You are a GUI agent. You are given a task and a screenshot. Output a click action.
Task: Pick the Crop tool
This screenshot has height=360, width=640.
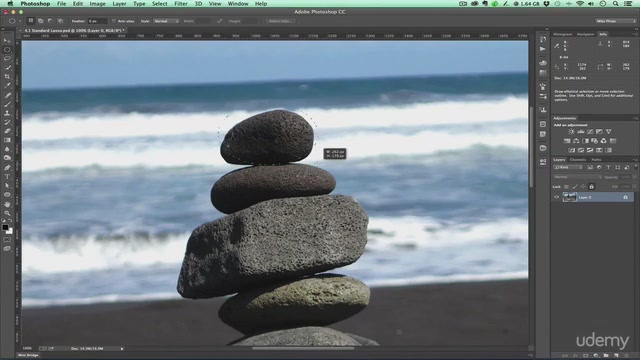[7, 77]
